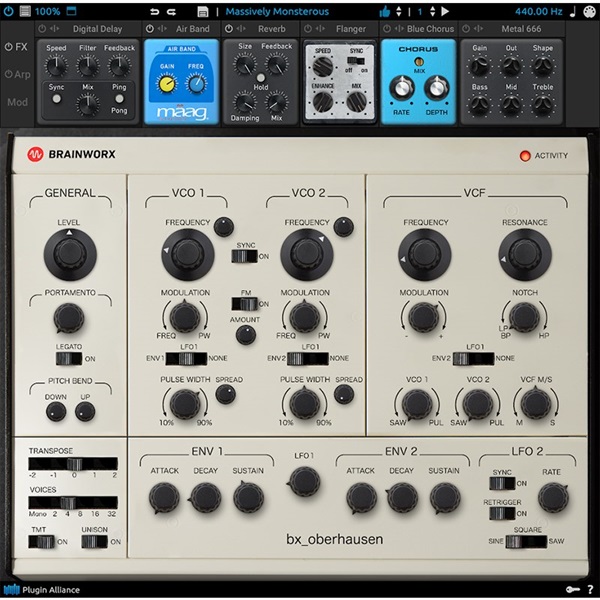This screenshot has width=600, height=600.
Task: Click the 100% zoom value
Action: [x=47, y=11]
